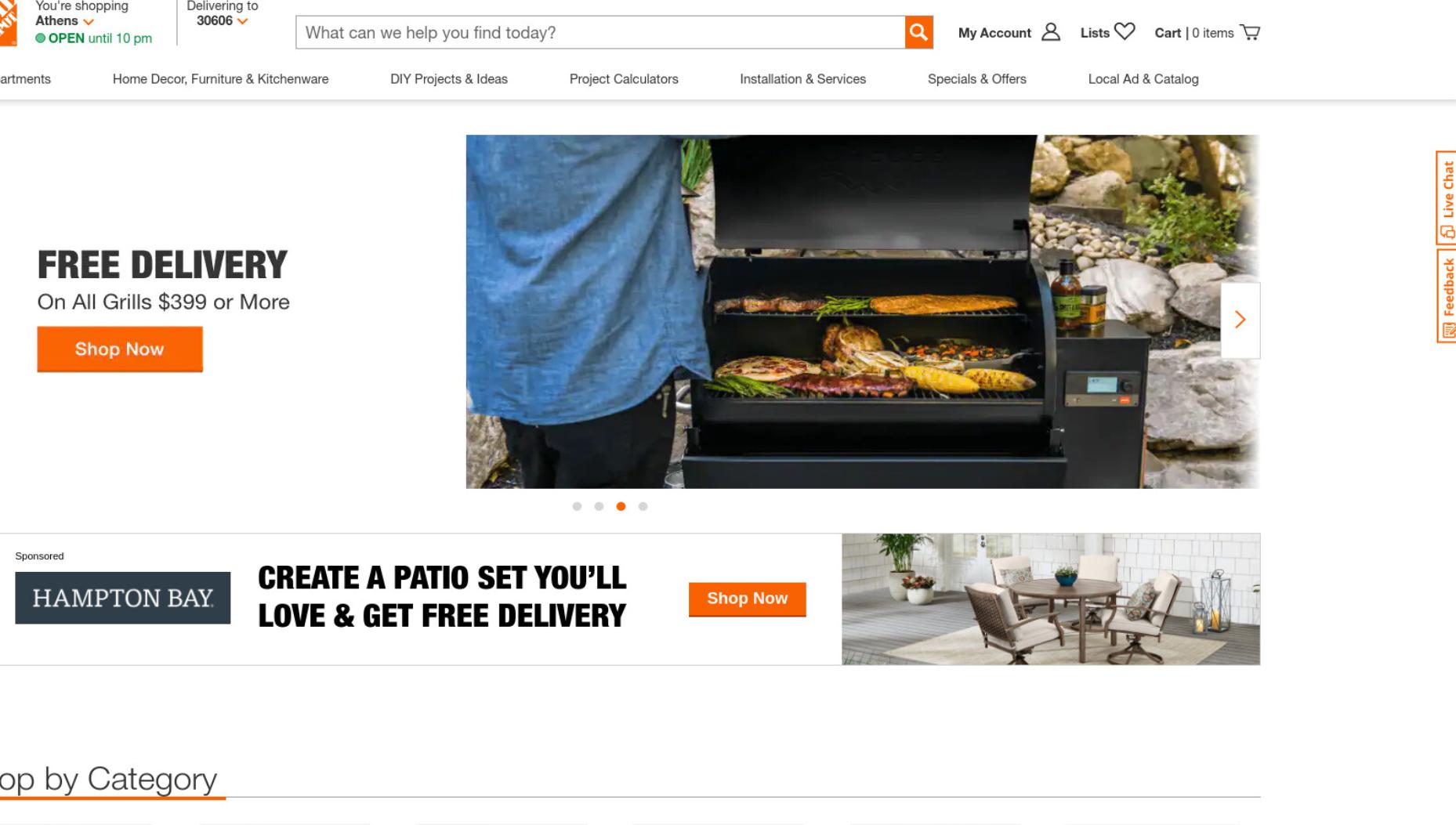Image resolution: width=1456 pixels, height=825 pixels.
Task: Open Specials & Offers menu
Action: [x=976, y=79]
